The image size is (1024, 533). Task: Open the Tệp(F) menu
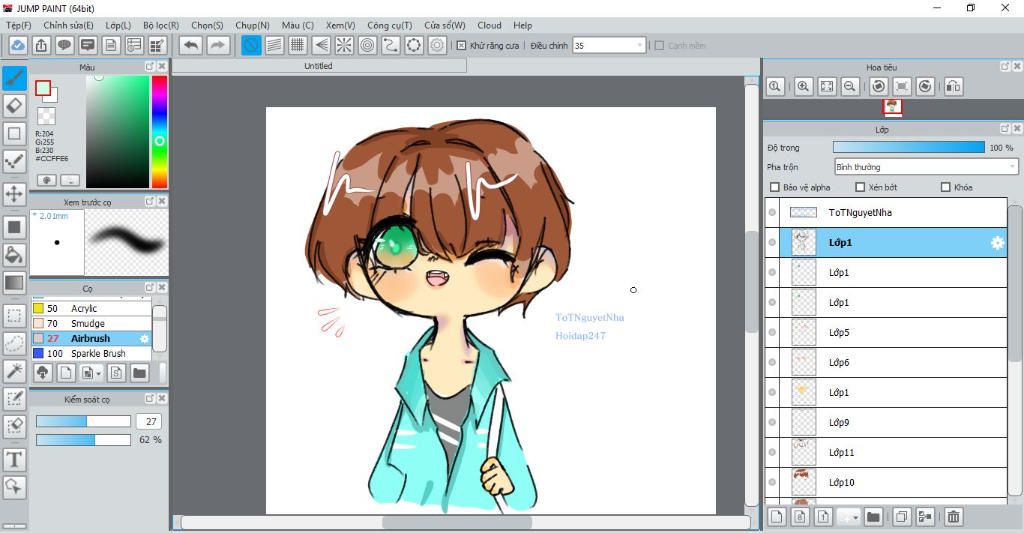[18, 25]
